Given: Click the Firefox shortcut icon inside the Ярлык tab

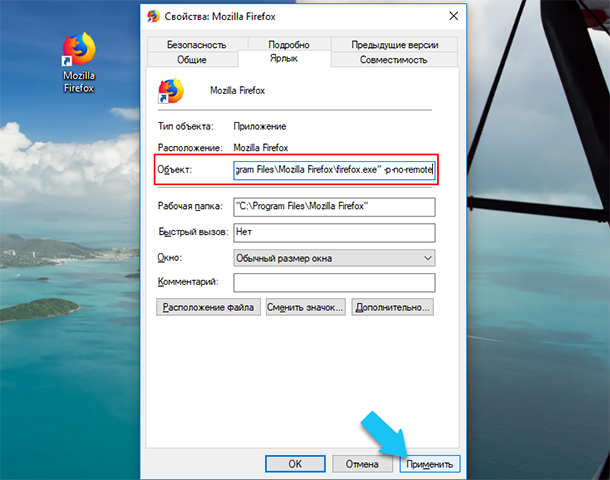Looking at the screenshot, I should 170,91.
